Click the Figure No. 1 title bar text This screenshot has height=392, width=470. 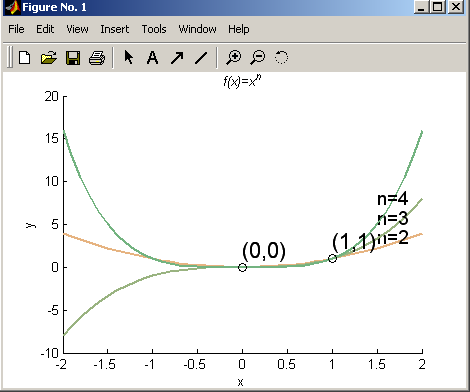pos(54,7)
